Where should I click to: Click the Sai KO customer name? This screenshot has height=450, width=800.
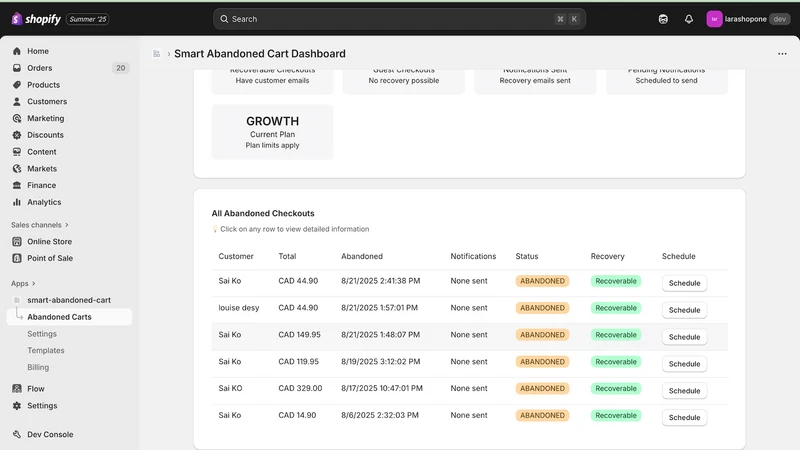pos(230,388)
